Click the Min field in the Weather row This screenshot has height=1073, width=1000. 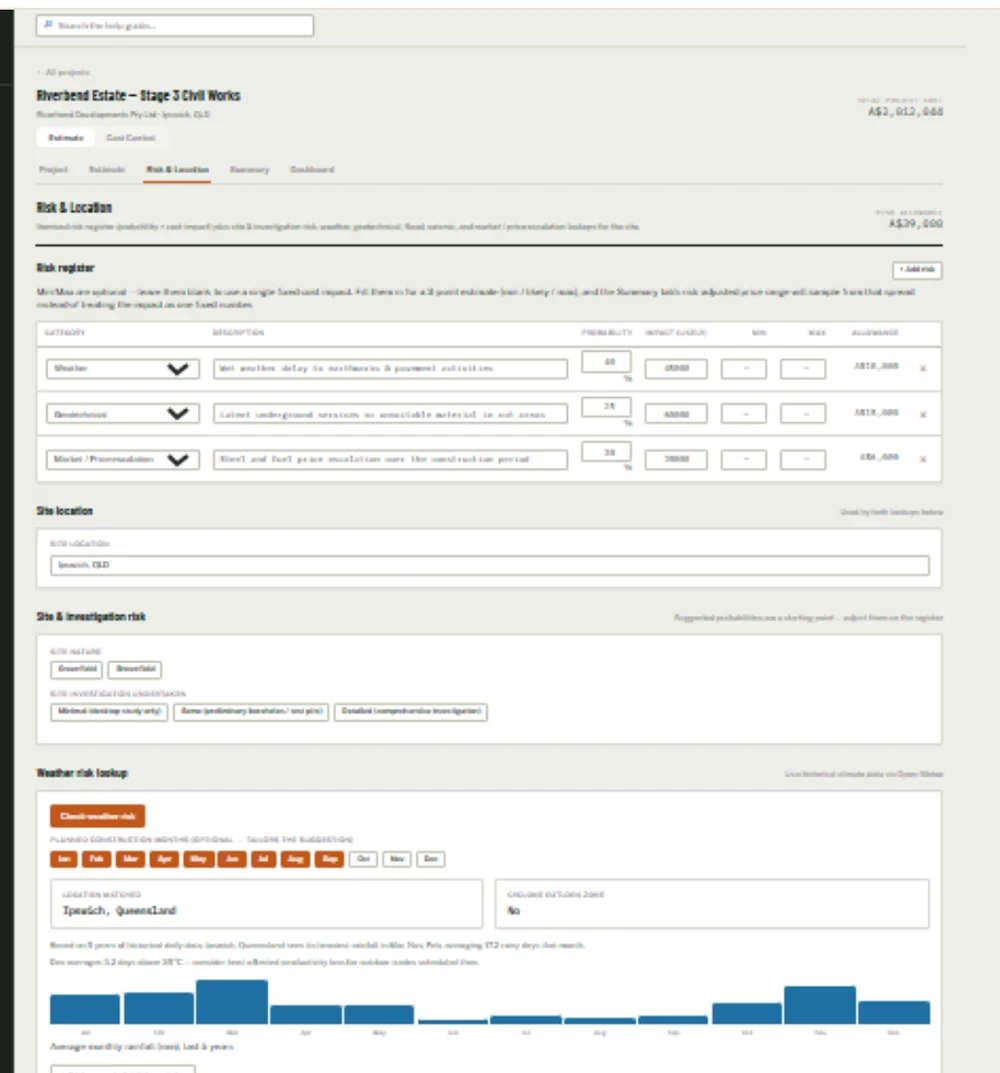744,369
